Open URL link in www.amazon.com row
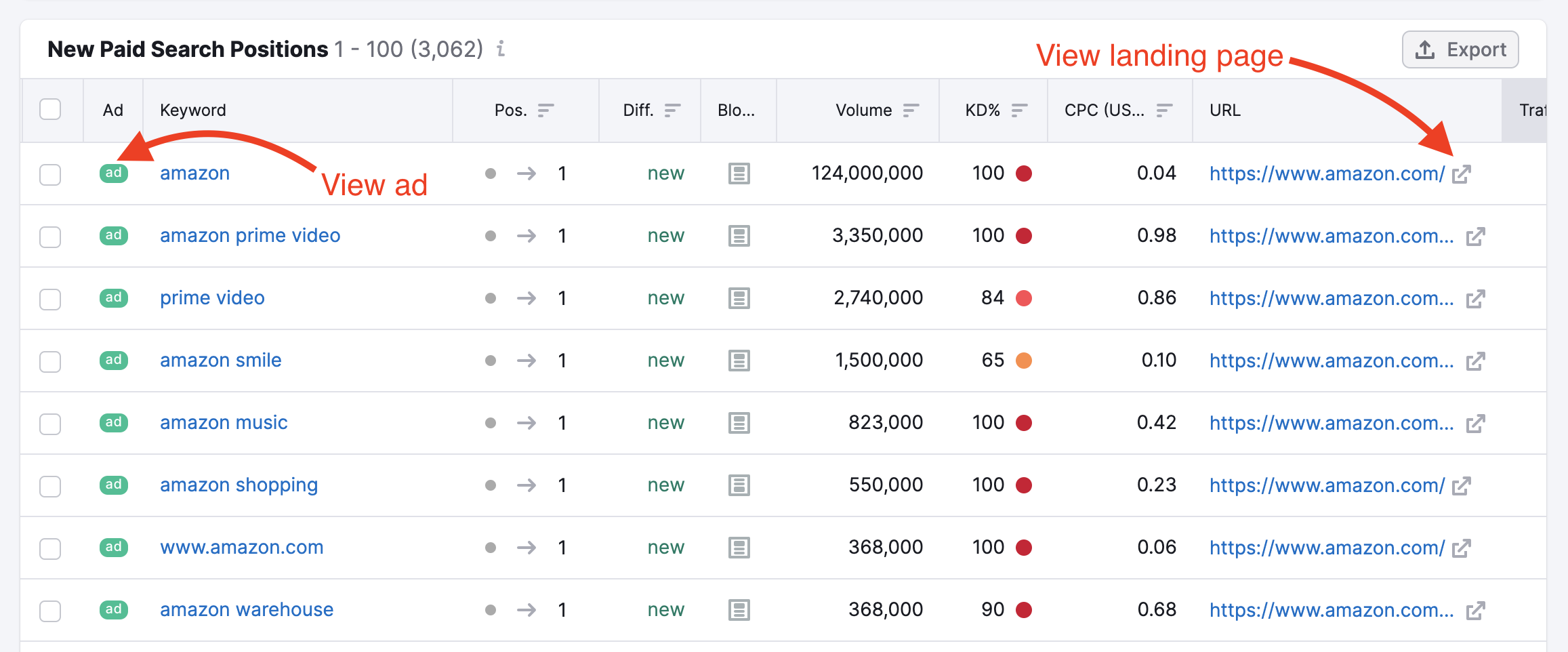Viewport: 1568px width, 652px height. (x=1327, y=548)
